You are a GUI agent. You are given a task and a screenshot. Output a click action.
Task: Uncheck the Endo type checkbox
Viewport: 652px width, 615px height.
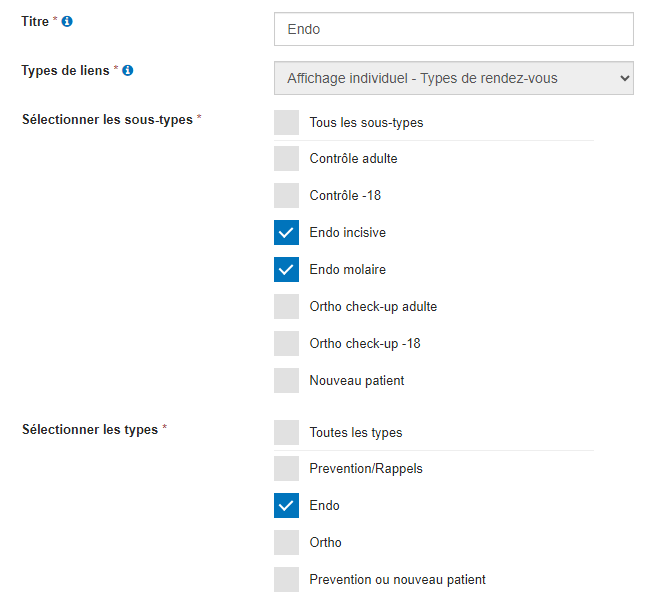pos(286,506)
